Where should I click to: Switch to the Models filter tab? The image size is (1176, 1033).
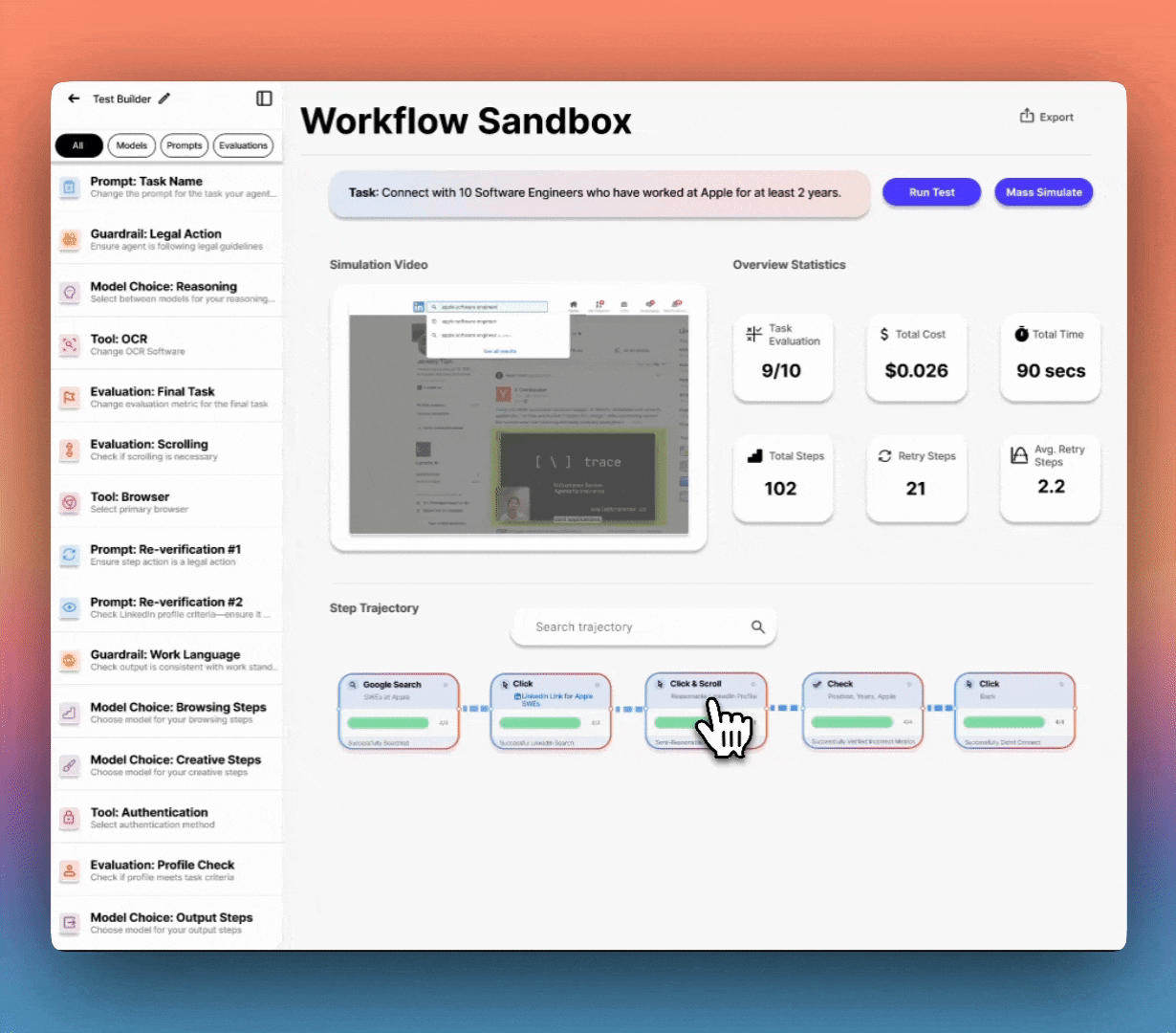[132, 145]
